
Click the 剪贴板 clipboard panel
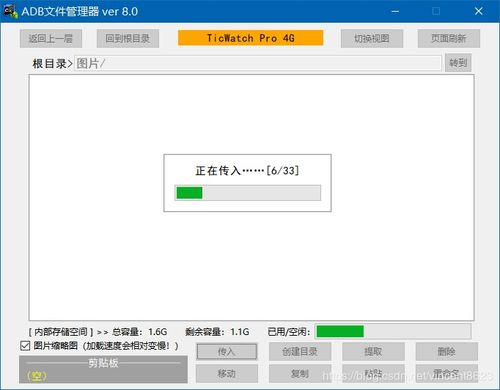point(103,369)
